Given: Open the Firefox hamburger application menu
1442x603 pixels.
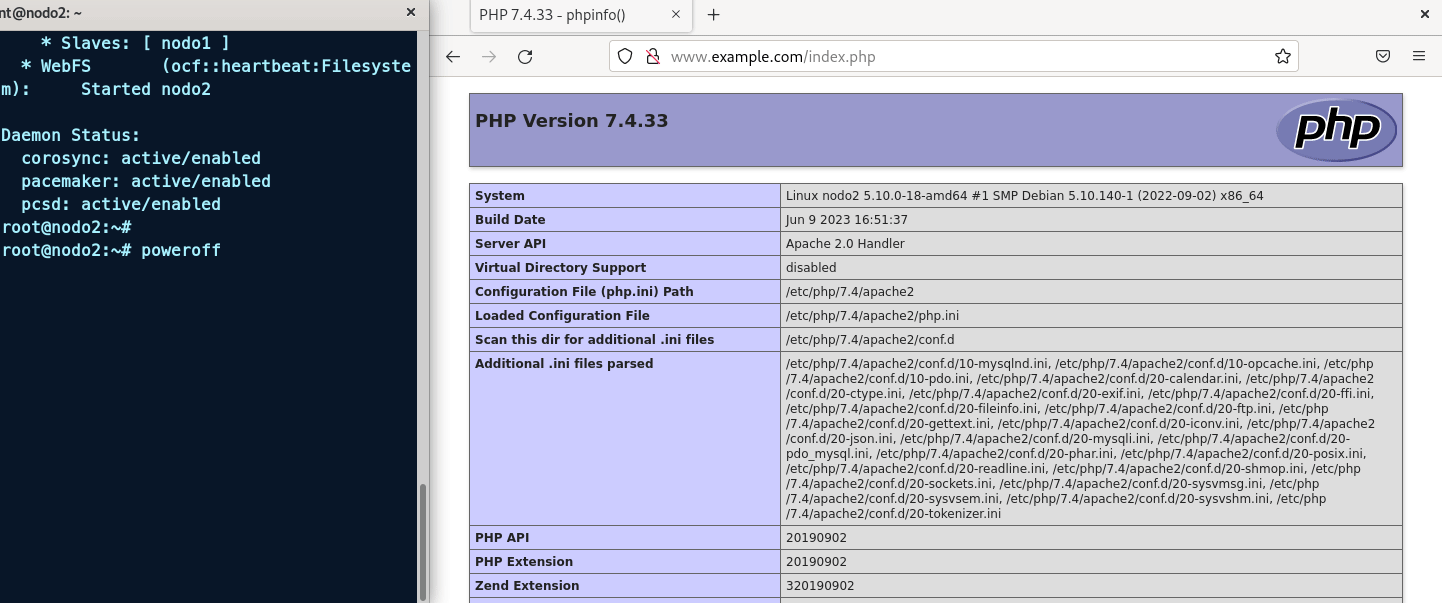Looking at the screenshot, I should (x=1419, y=57).
